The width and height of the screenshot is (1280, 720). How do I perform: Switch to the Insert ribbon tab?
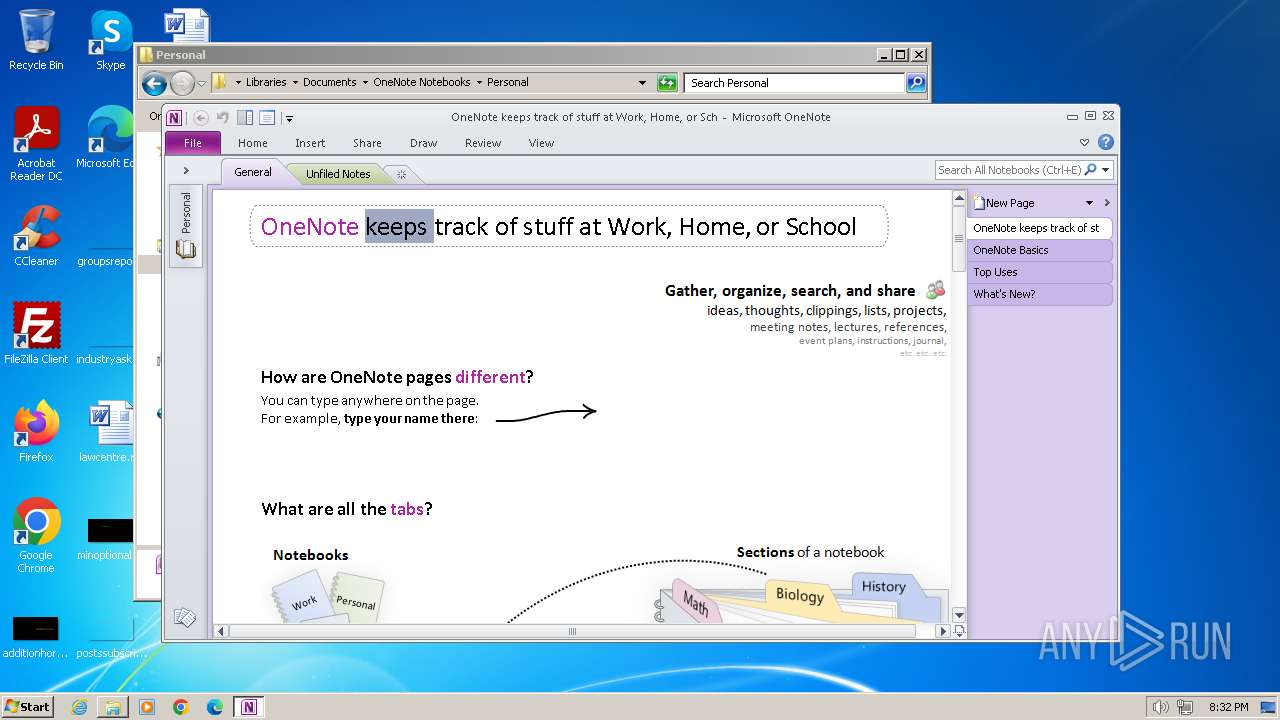point(310,143)
